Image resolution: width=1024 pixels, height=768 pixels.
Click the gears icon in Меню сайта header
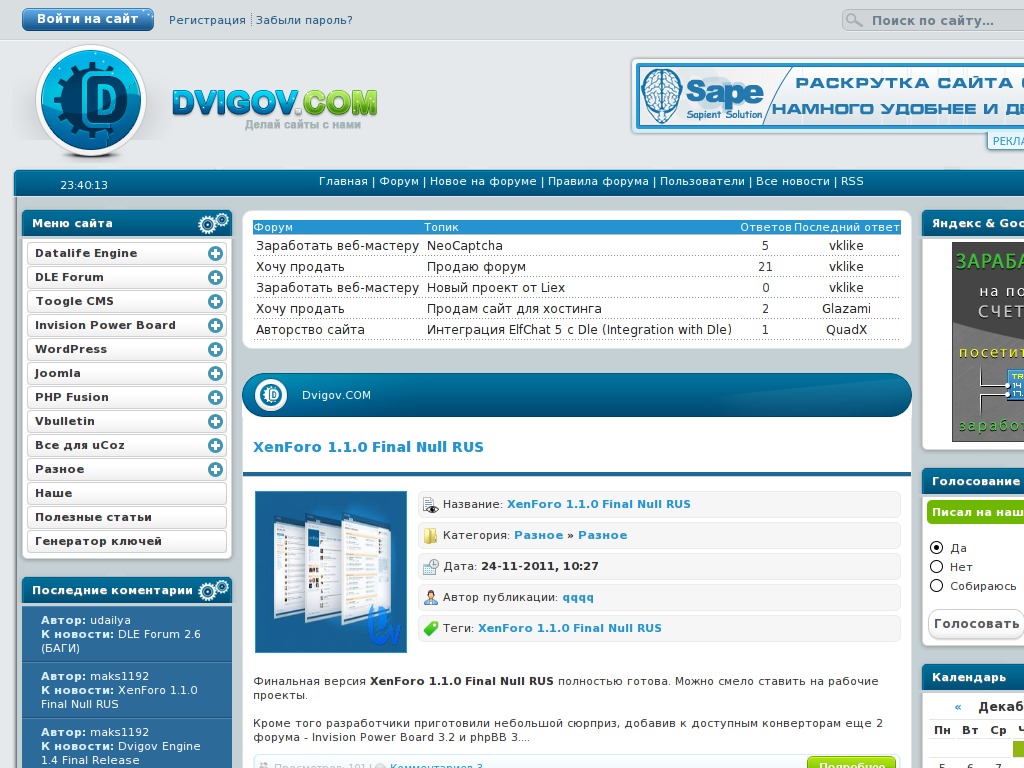(x=213, y=223)
